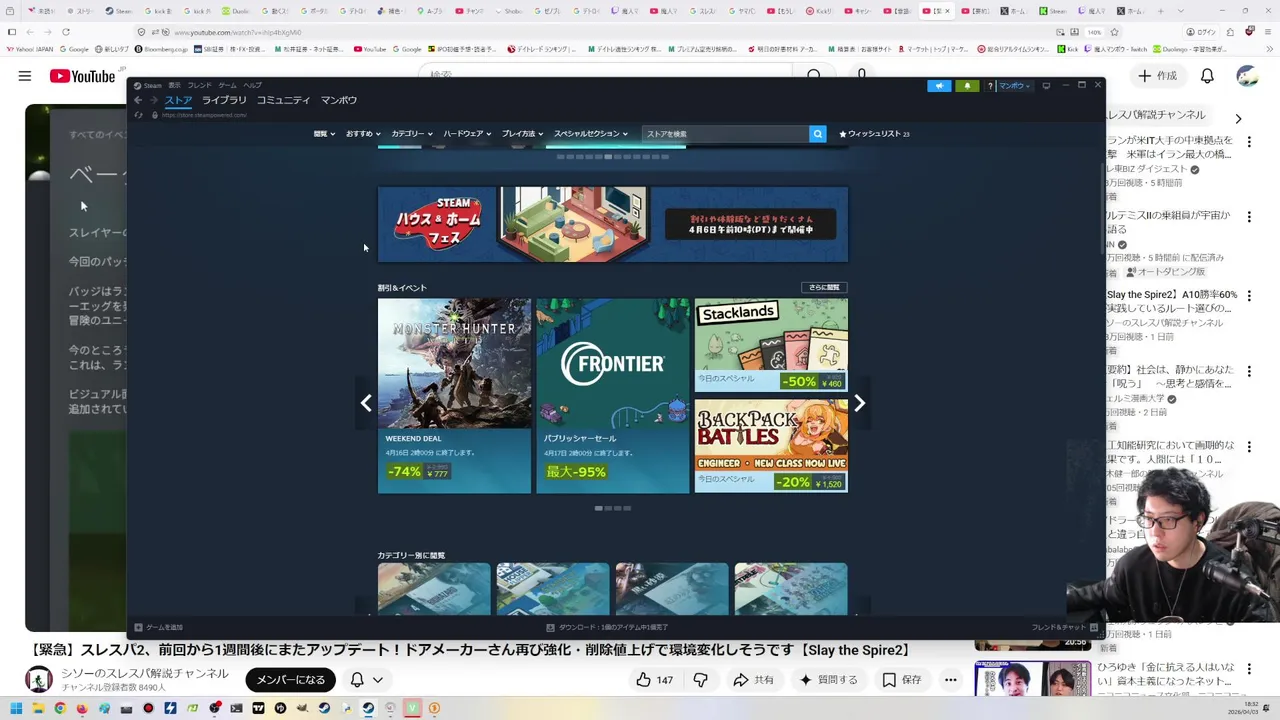Click the Steam store search magnifier button
The image size is (1280, 720).
[x=817, y=134]
